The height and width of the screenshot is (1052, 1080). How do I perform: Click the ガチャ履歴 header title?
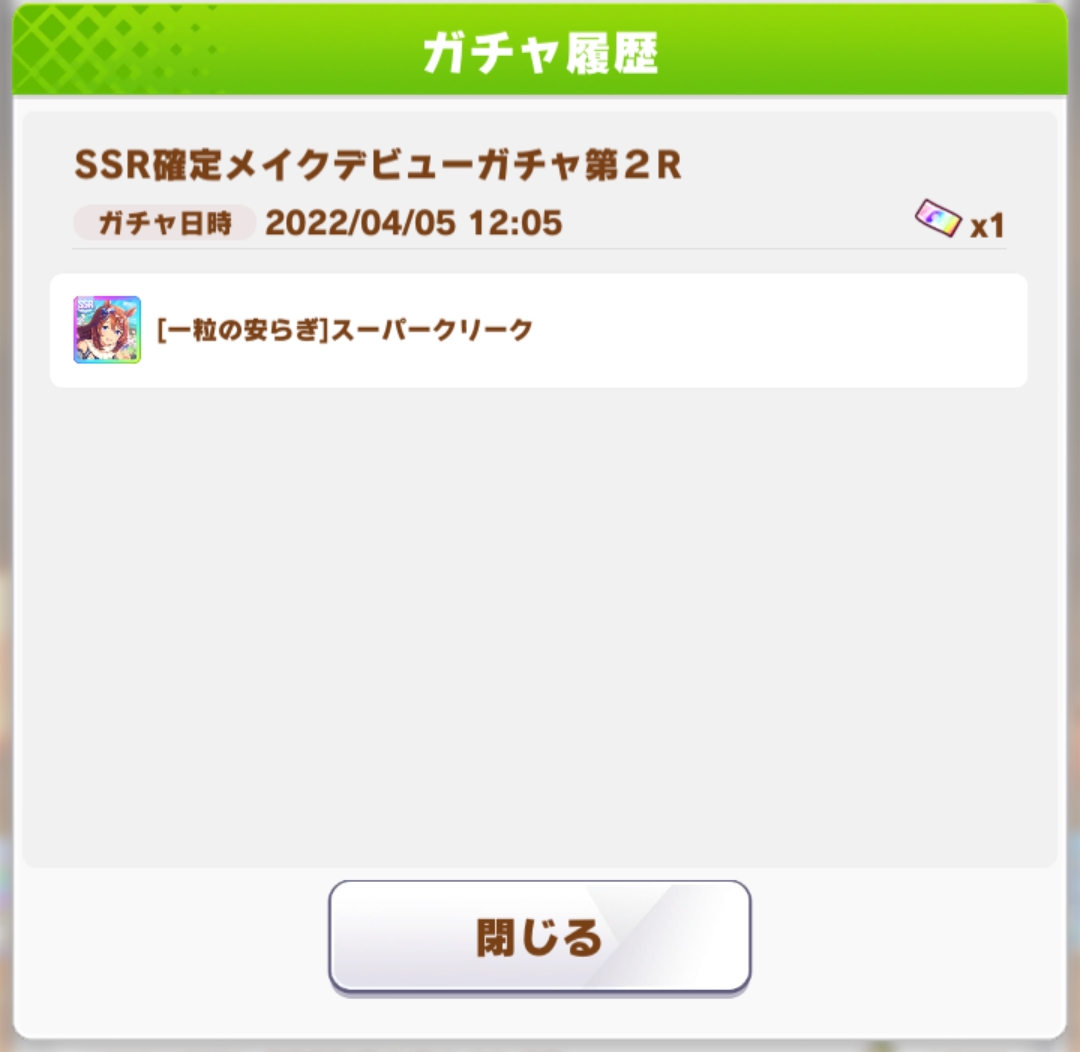(x=540, y=53)
